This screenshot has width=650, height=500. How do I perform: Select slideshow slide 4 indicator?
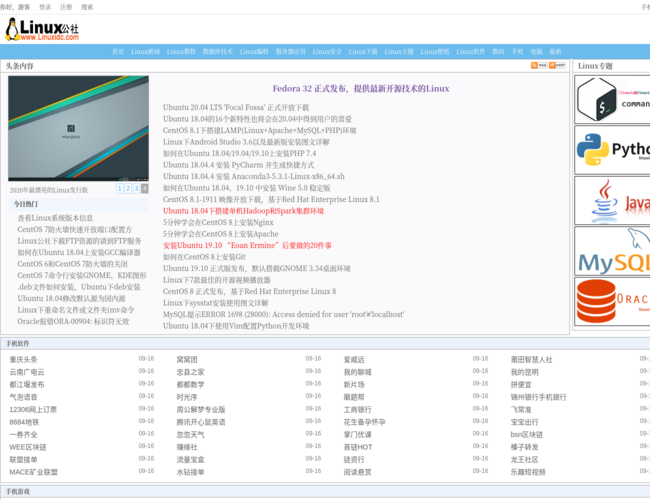(x=145, y=189)
